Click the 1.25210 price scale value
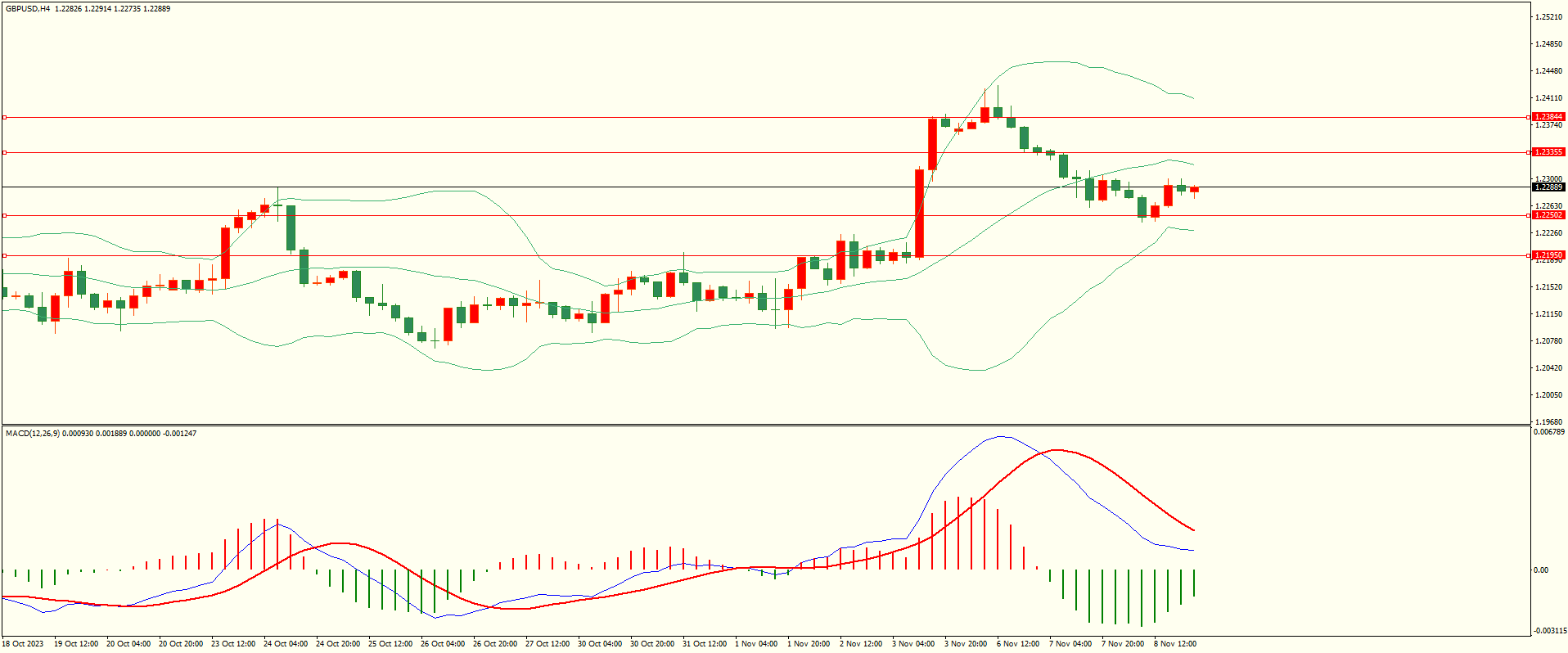 (1548, 17)
